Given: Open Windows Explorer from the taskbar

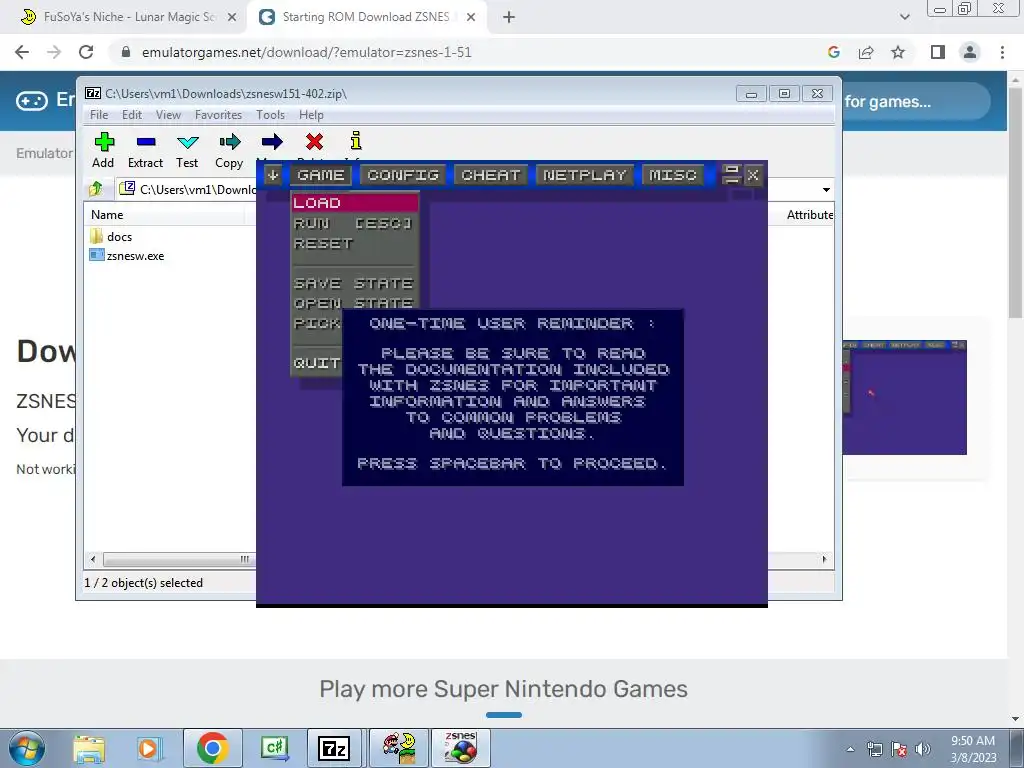Looking at the screenshot, I should click(x=89, y=748).
